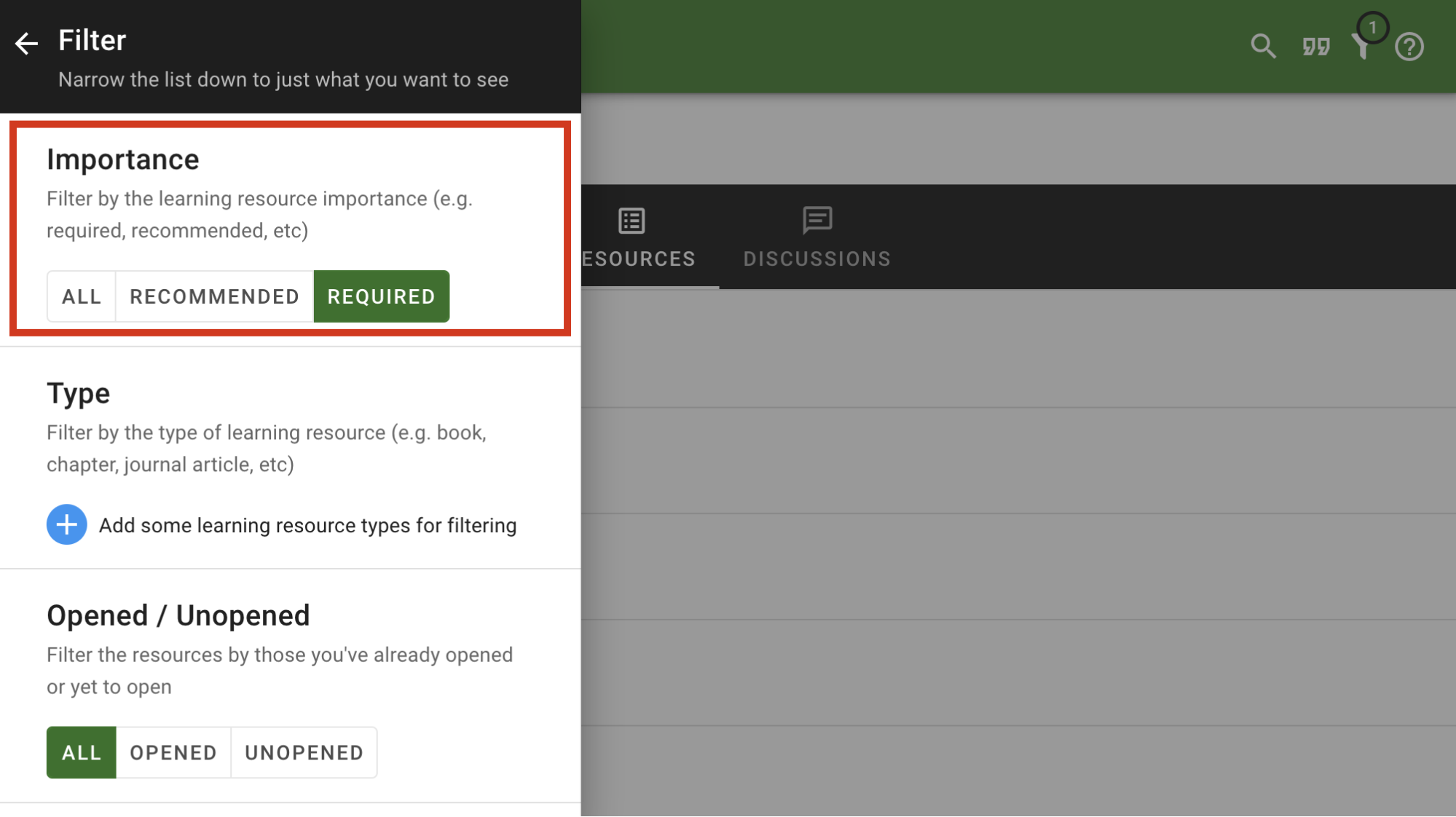Switch to the RESOURCES tab
Screen dimensions: 1456x817
tap(639, 258)
